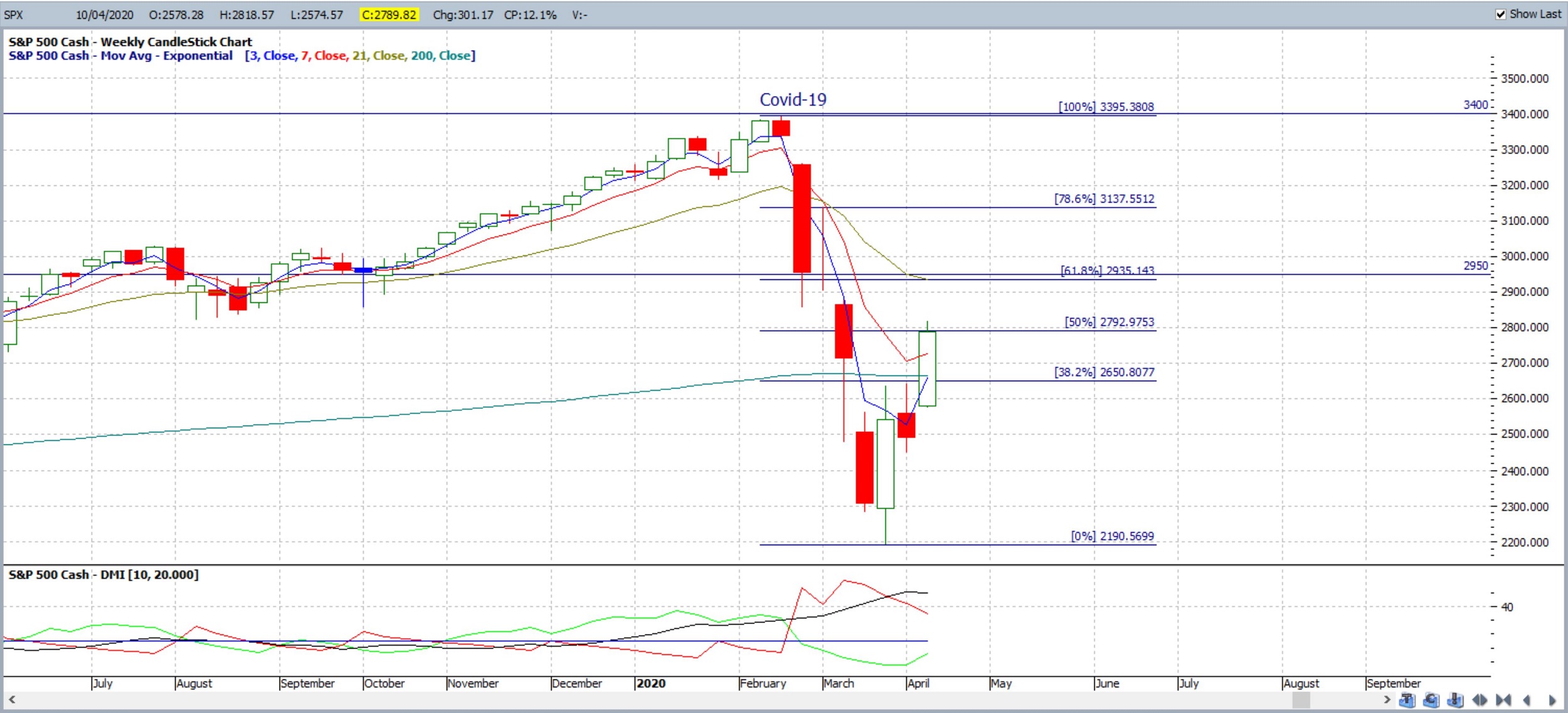Click the 2950 horizontal line label
Viewport: 1568px width, 713px height.
click(x=1475, y=265)
